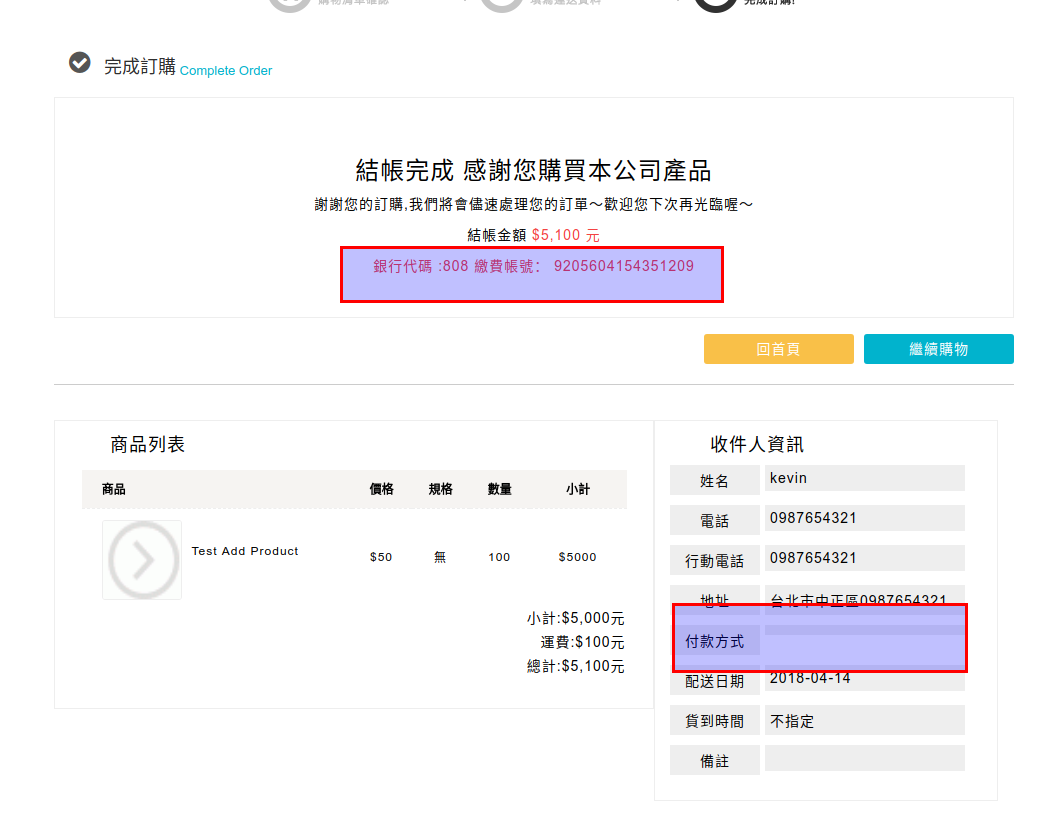
Task: Click the 小計 column header
Action: (577, 489)
